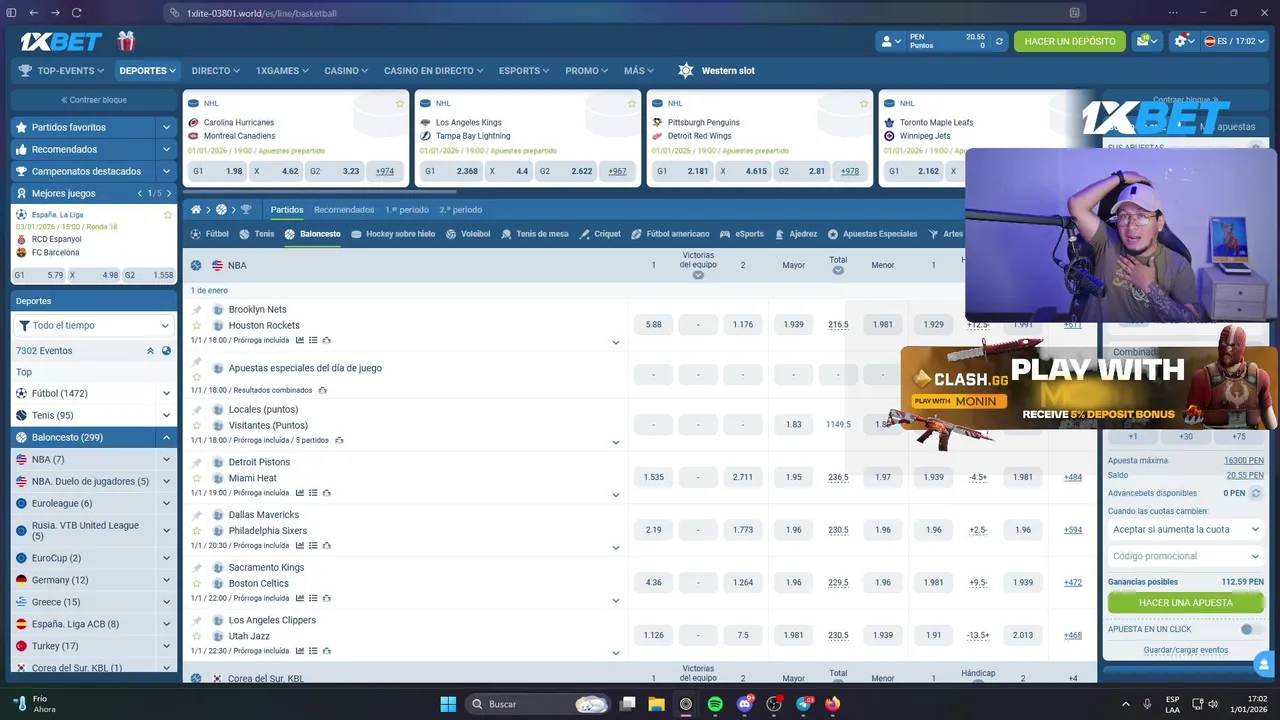Viewport: 1280px width, 720px height.
Task: Select 5.88 odds for Brooklyn Nets
Action: pos(654,325)
